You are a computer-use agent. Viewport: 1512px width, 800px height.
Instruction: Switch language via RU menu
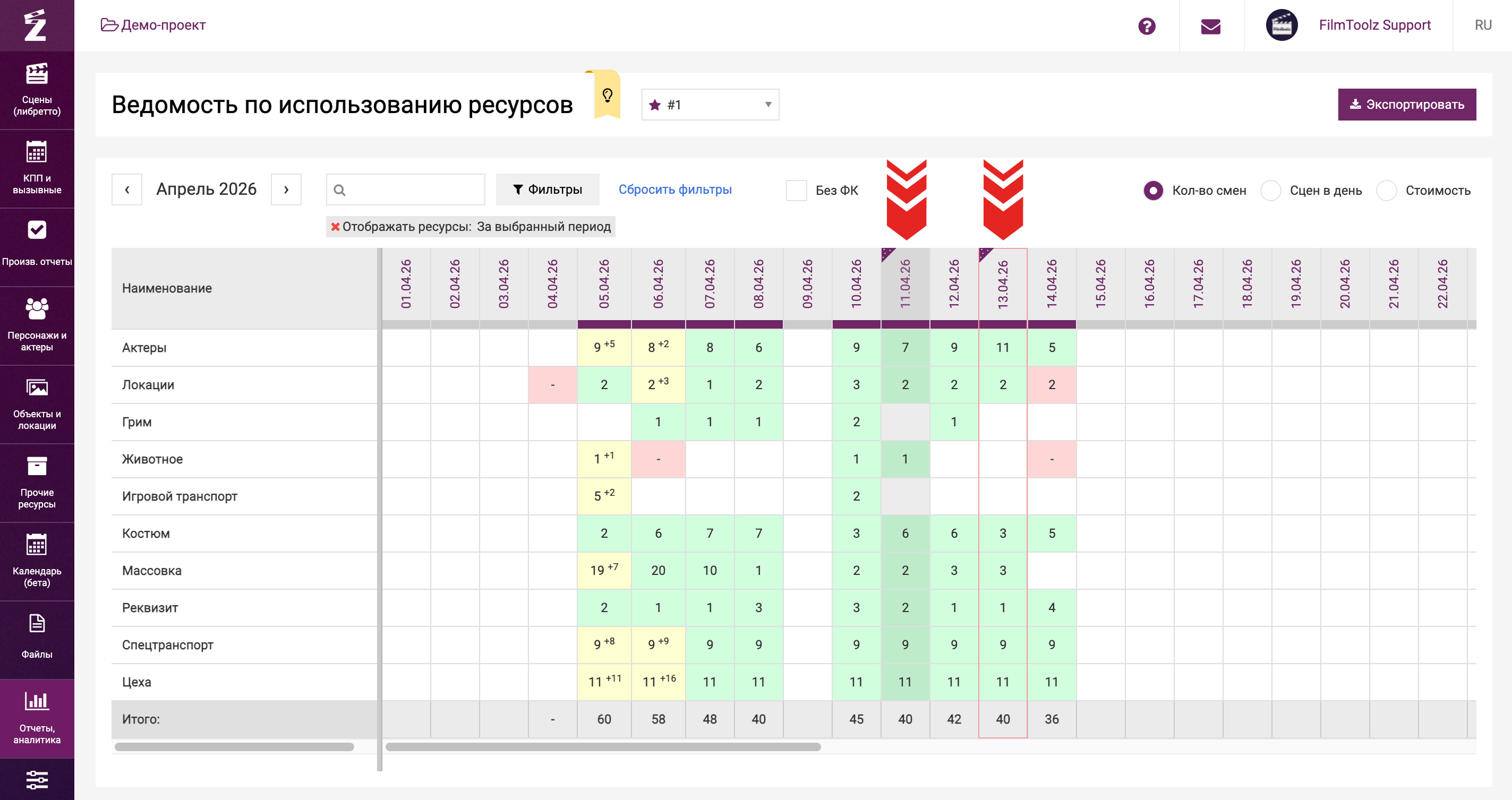(x=1483, y=25)
